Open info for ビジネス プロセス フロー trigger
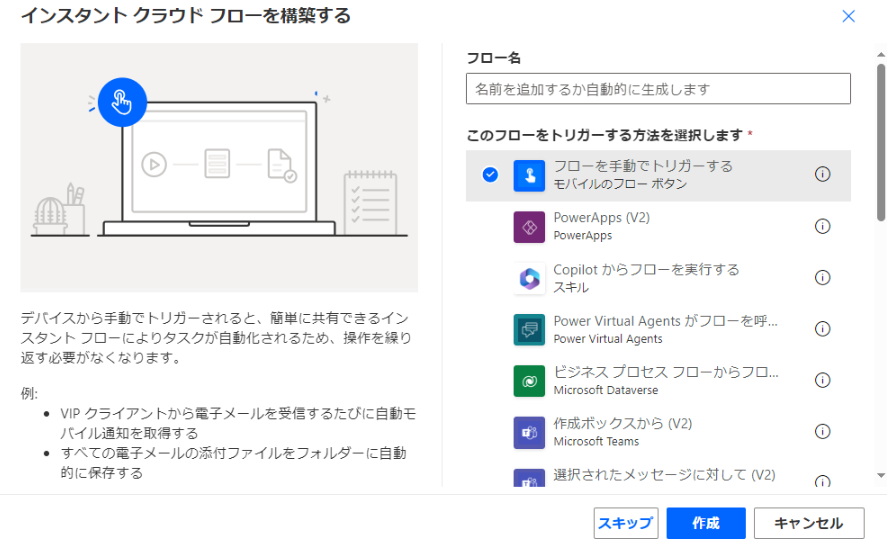The width and height of the screenshot is (887, 556). pos(822,380)
